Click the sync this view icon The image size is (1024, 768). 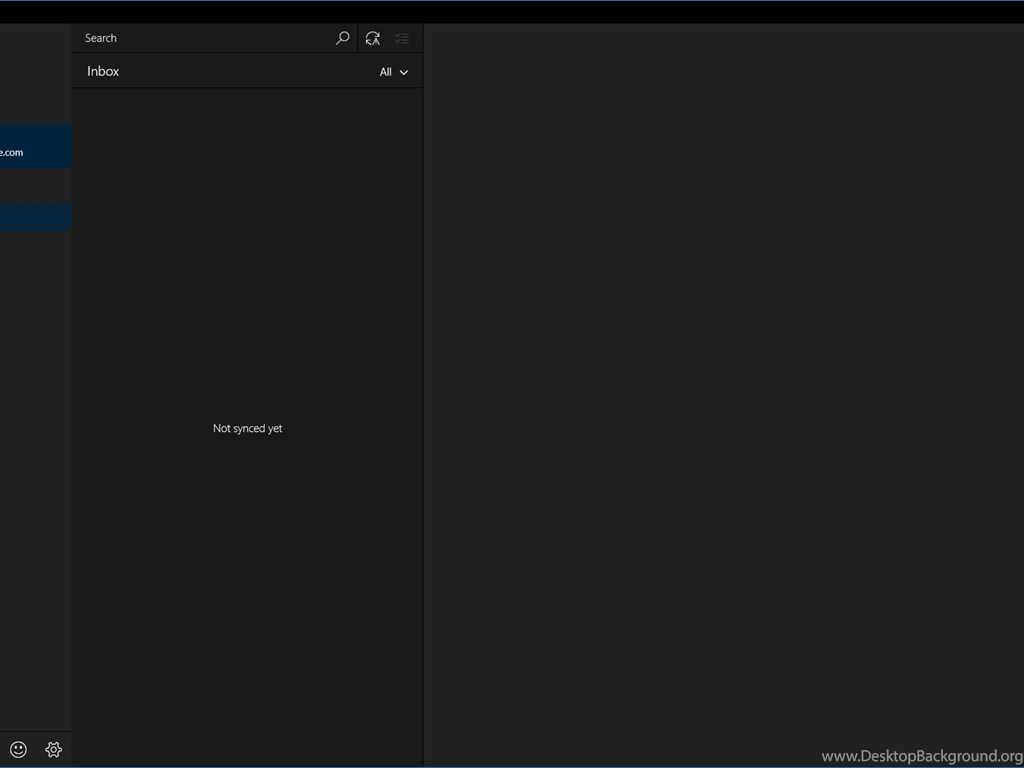[x=372, y=38]
